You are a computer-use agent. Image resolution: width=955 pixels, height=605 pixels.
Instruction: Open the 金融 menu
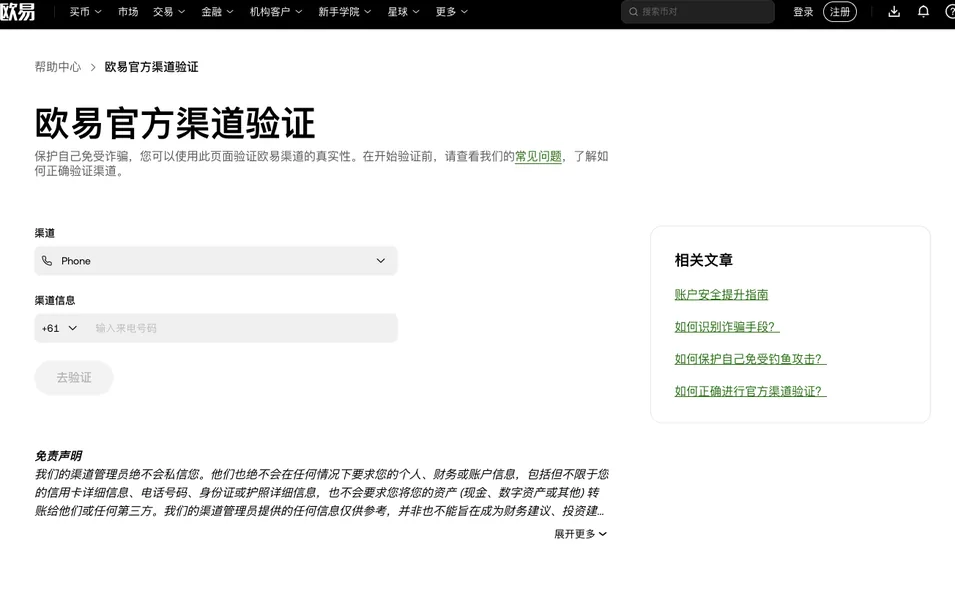(217, 12)
